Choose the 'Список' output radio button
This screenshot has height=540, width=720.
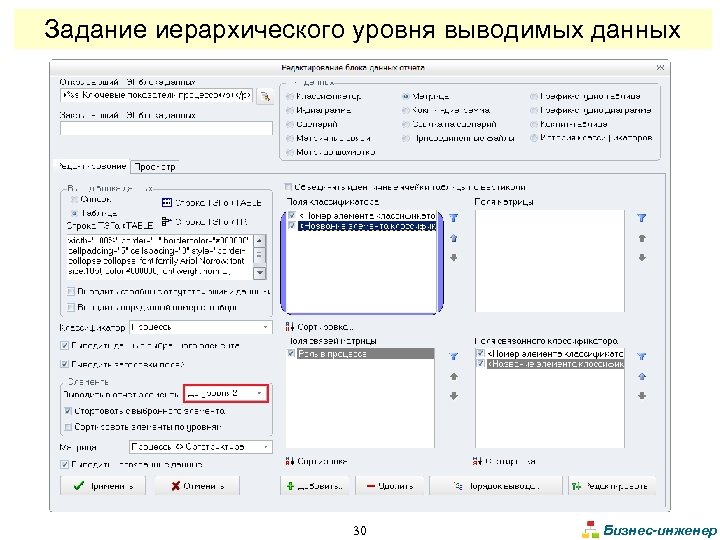pyautogui.click(x=74, y=199)
